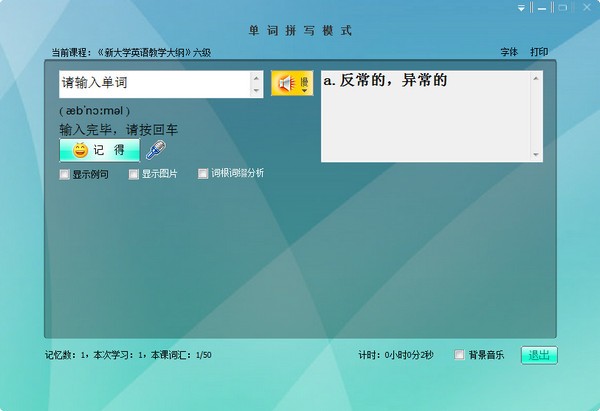Click the 单词拼写模式 title text
The image size is (600, 411).
[300, 31]
